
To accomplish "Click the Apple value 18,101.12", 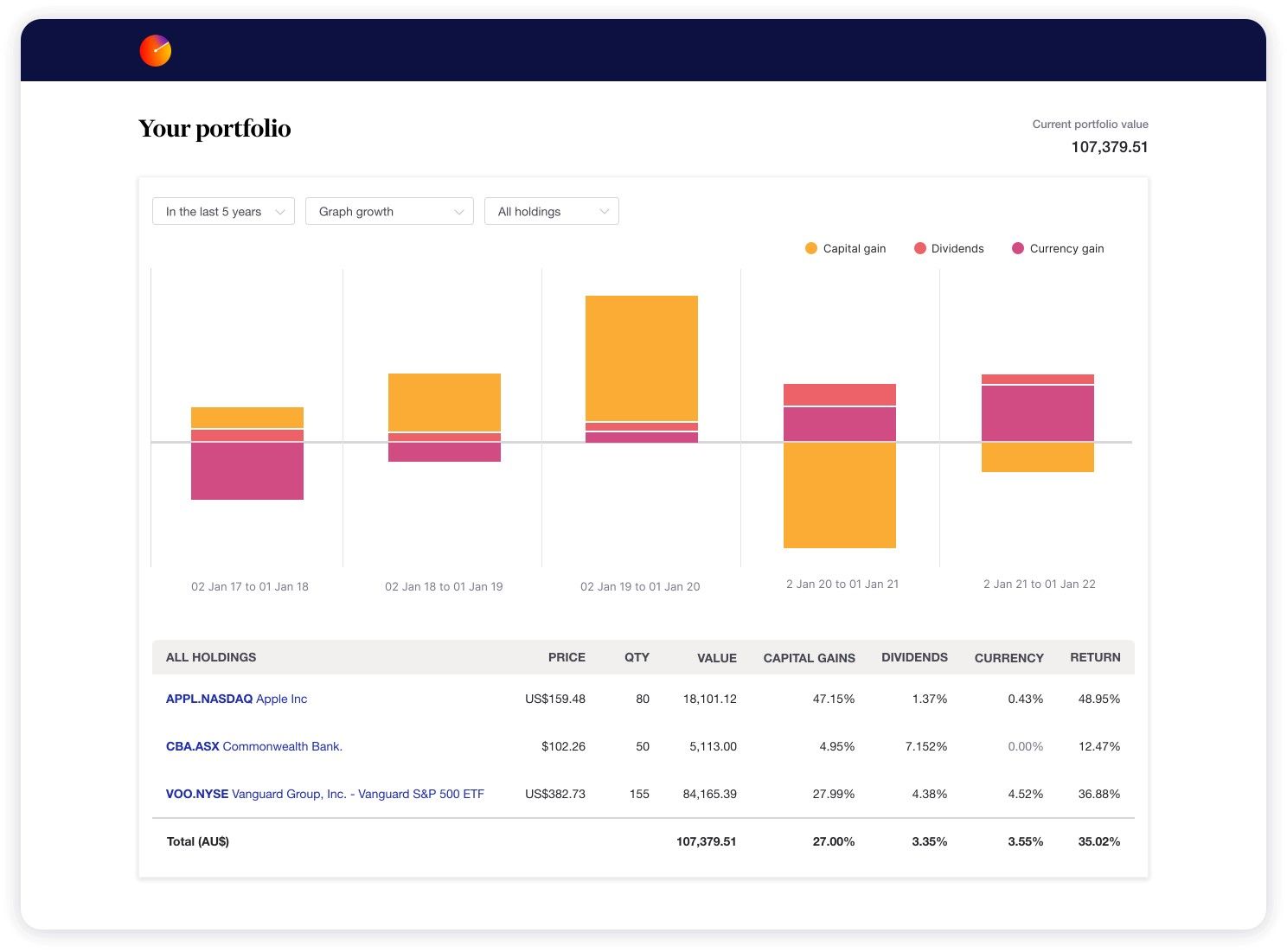I will pyautogui.click(x=710, y=699).
